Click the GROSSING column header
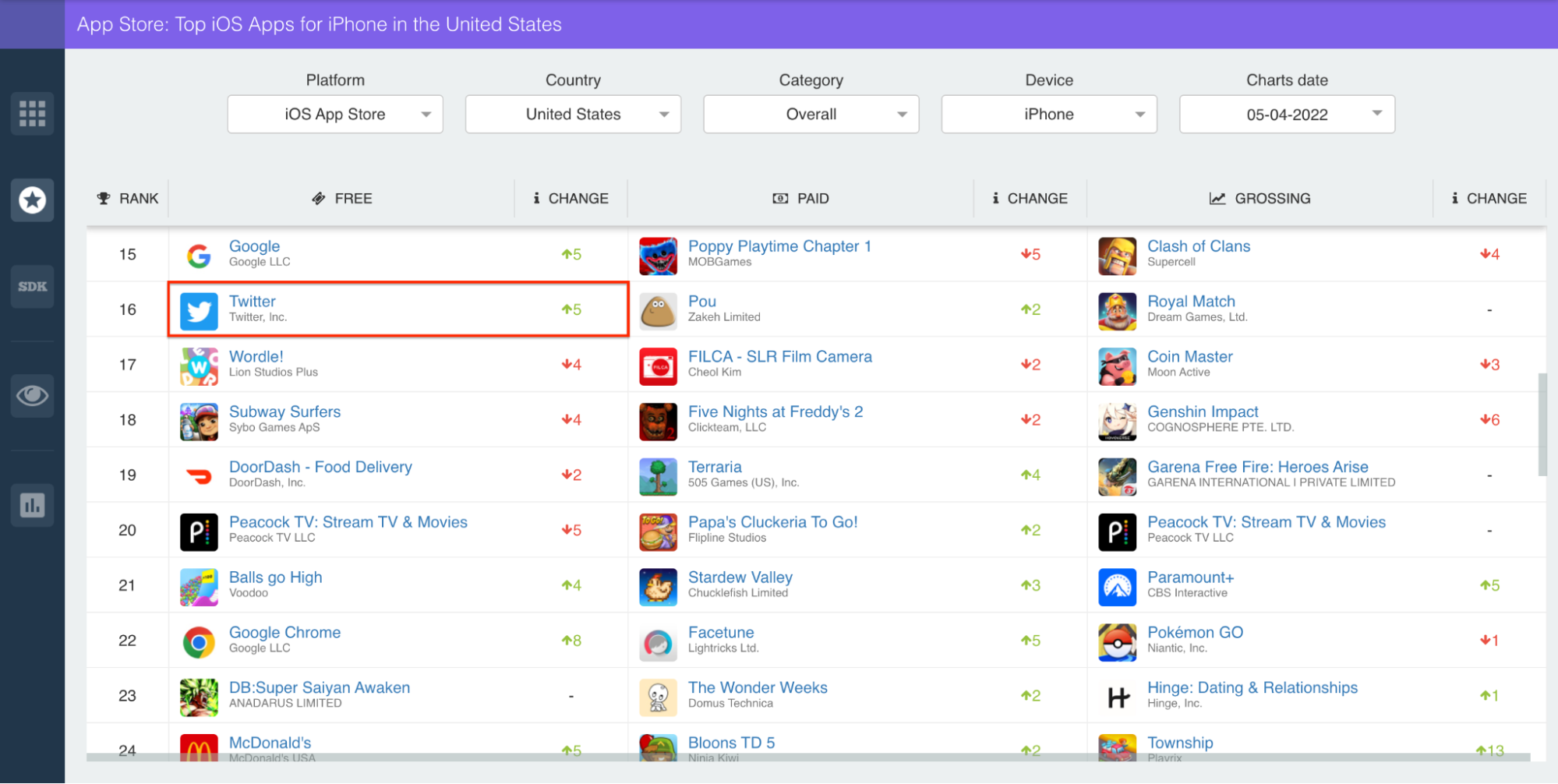Screen dimensions: 1558x784 coord(1259,199)
